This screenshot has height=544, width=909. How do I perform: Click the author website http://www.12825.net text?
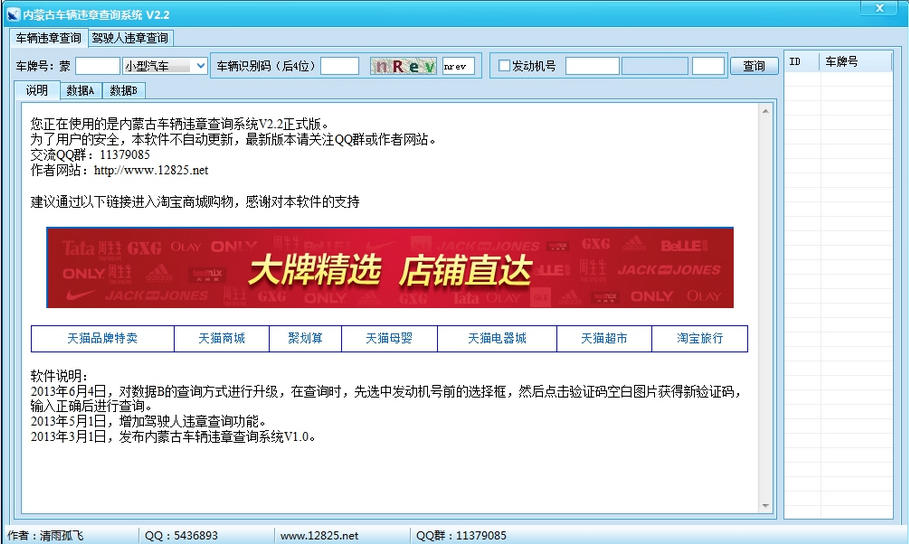[x=151, y=170]
